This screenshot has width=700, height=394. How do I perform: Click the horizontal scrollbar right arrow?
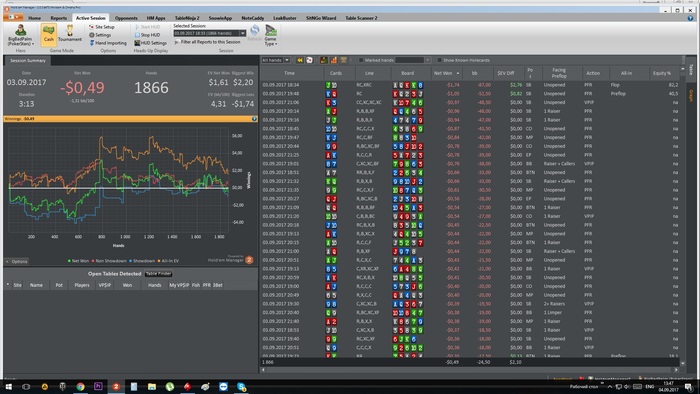tap(676, 370)
